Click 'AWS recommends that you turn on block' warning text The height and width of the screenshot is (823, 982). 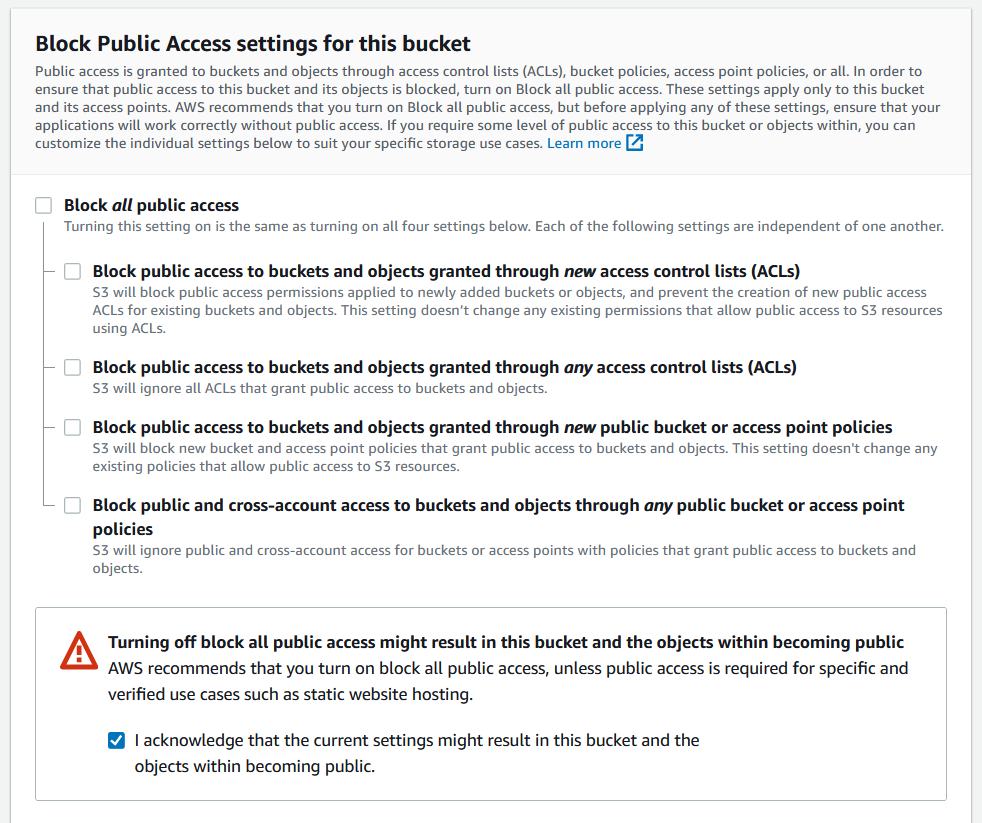click(508, 681)
